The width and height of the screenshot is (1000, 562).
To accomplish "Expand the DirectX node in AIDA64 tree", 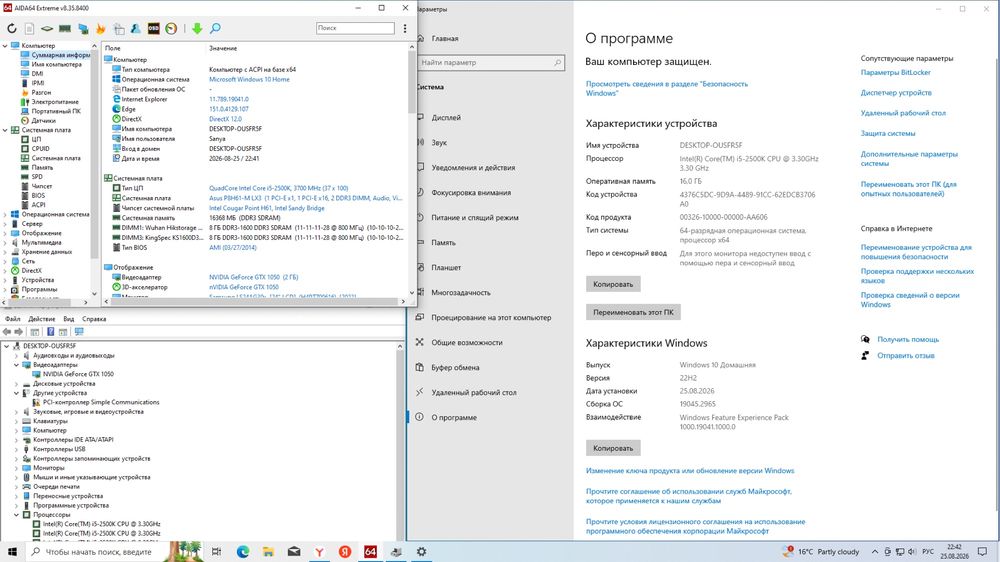I will 5,270.
